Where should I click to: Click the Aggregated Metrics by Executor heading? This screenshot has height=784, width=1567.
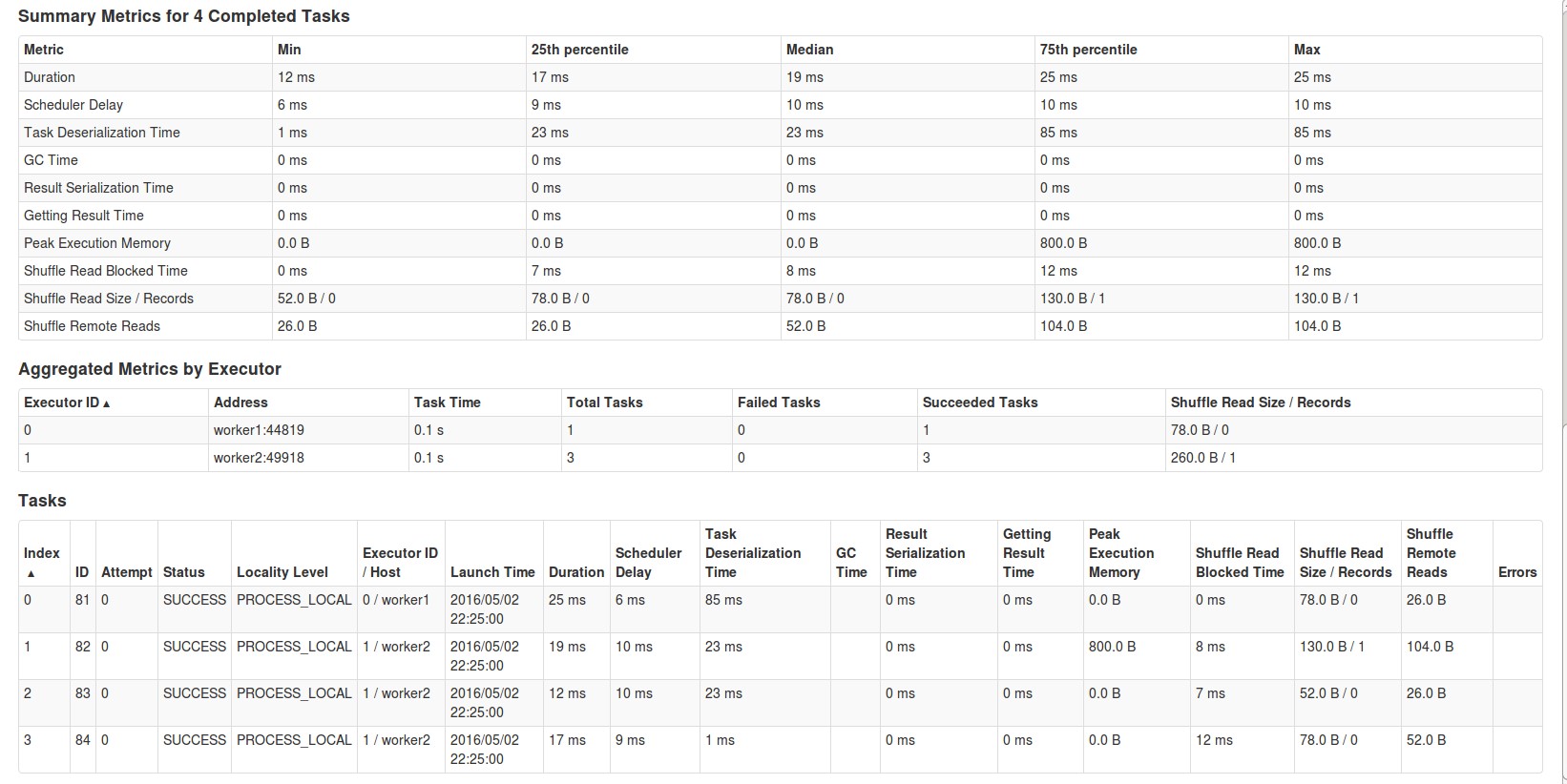[150, 369]
